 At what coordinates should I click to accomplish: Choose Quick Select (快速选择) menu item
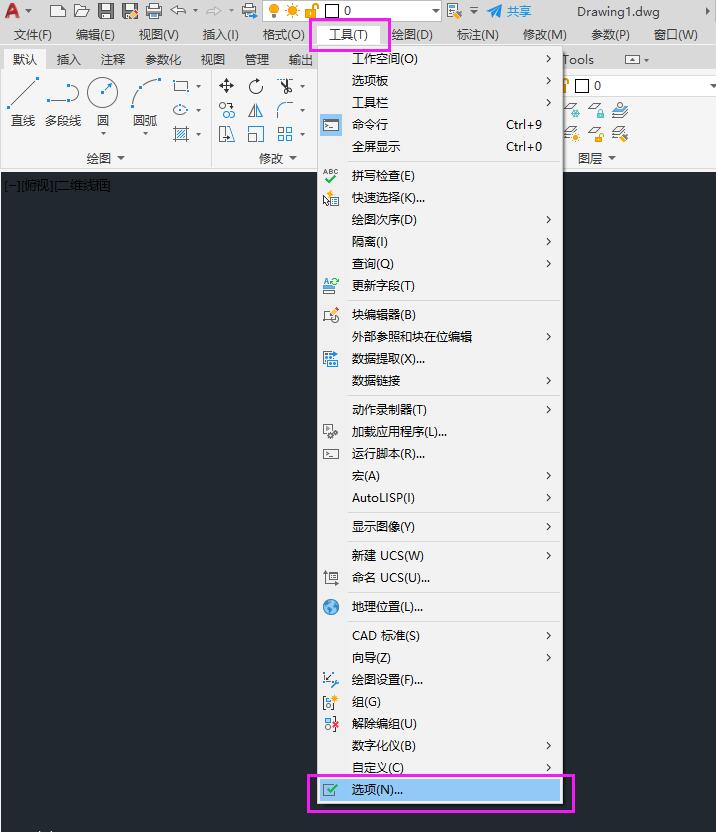tap(439, 198)
